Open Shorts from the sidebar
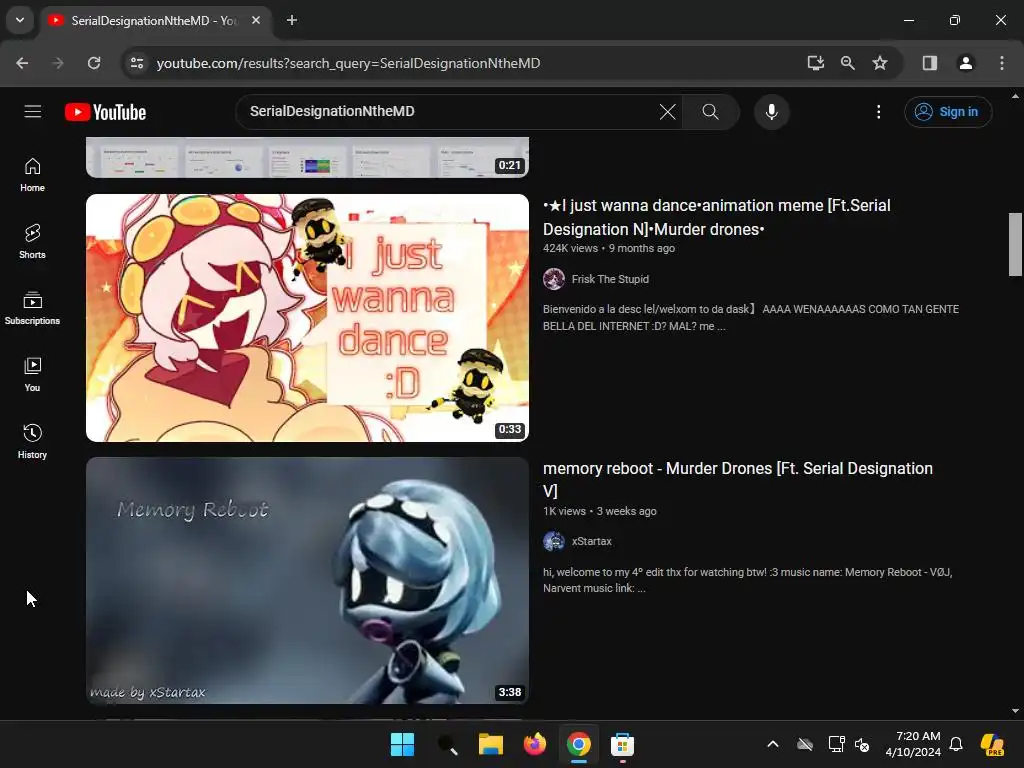 point(32,241)
